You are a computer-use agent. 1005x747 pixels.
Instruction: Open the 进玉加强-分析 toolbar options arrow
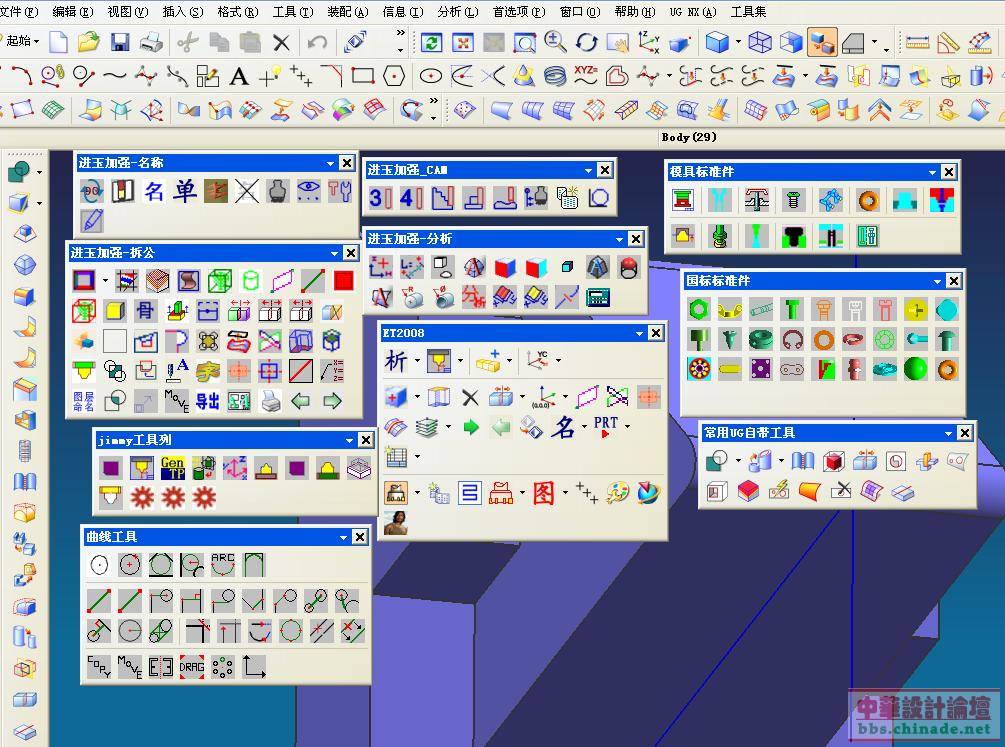pos(619,240)
